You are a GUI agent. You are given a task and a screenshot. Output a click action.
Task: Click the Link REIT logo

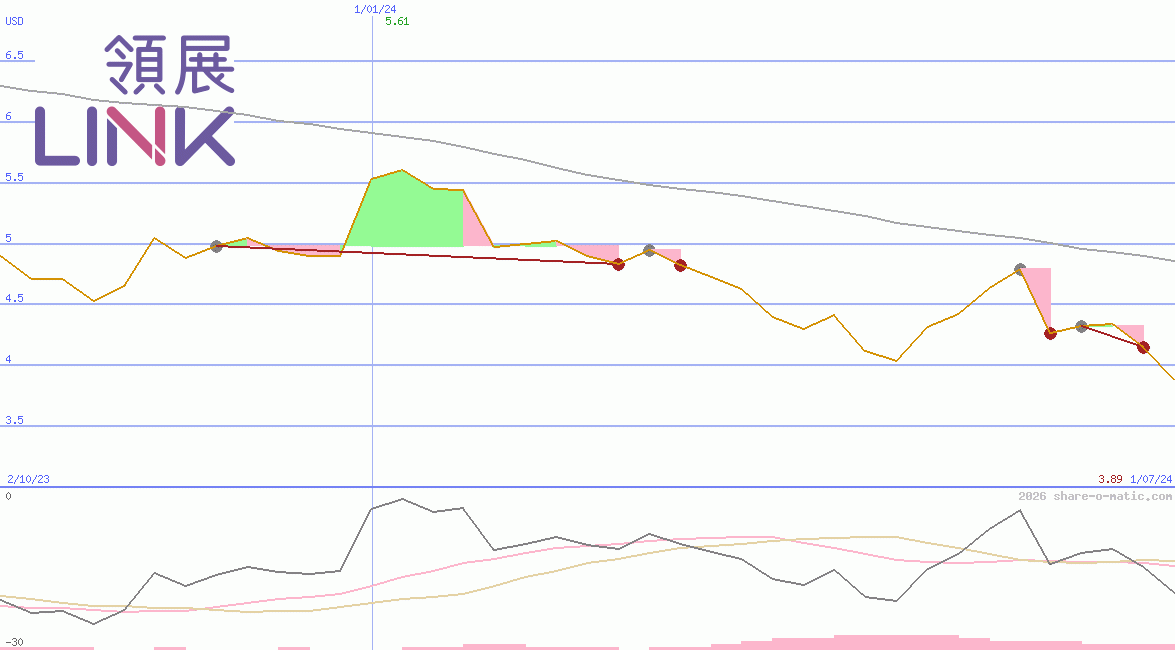135,100
